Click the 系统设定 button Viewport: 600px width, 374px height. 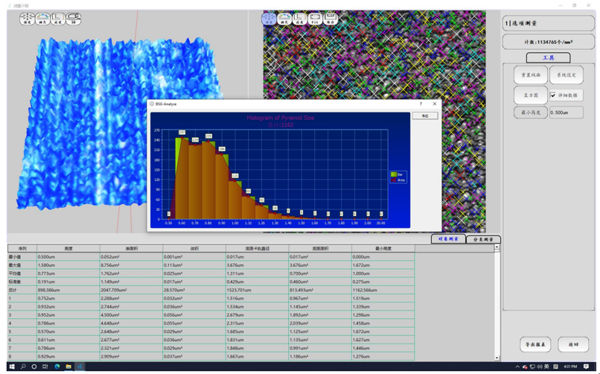tap(566, 75)
